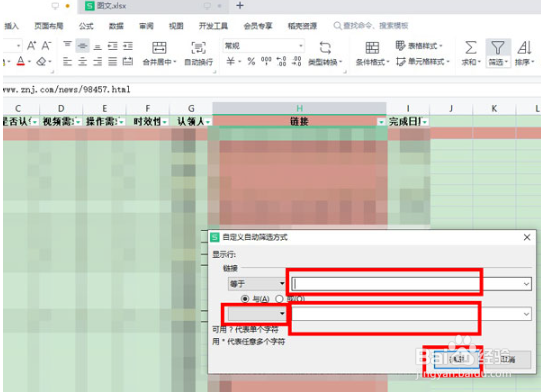Cancel the custom filter dialog
Screen dimensions: 541x392
point(508,360)
